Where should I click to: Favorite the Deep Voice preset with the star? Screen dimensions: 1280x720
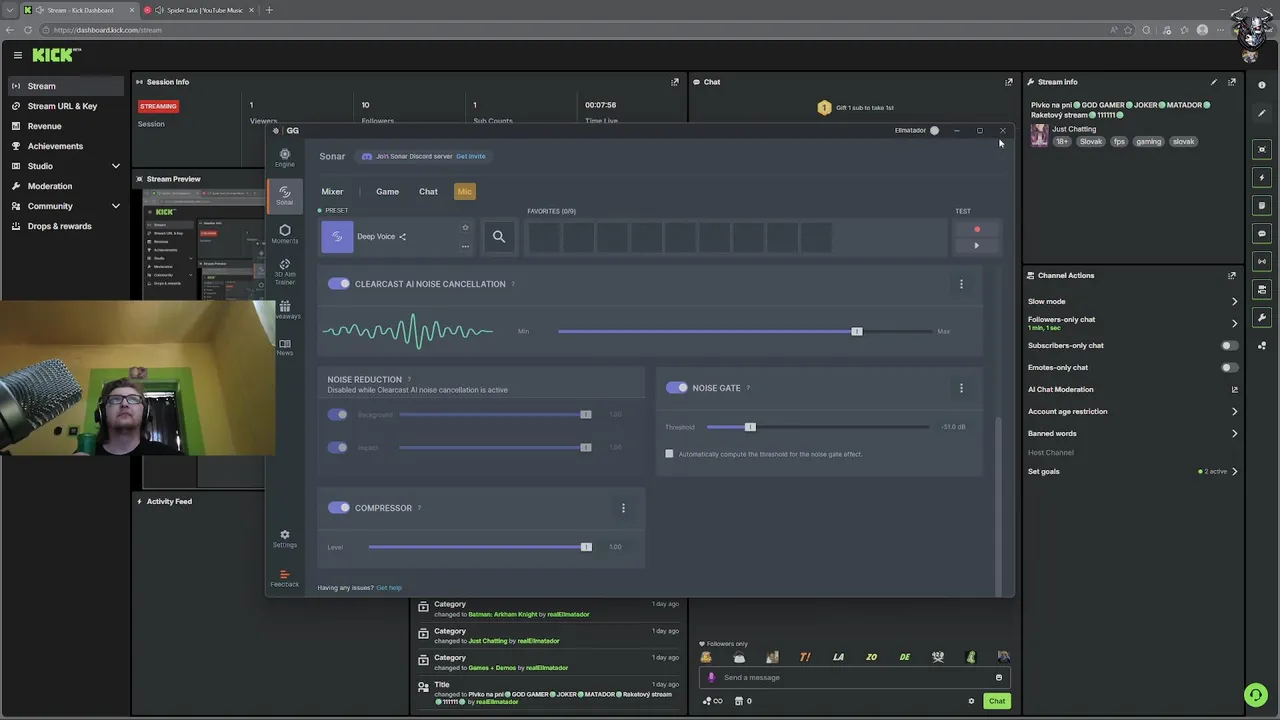point(465,228)
